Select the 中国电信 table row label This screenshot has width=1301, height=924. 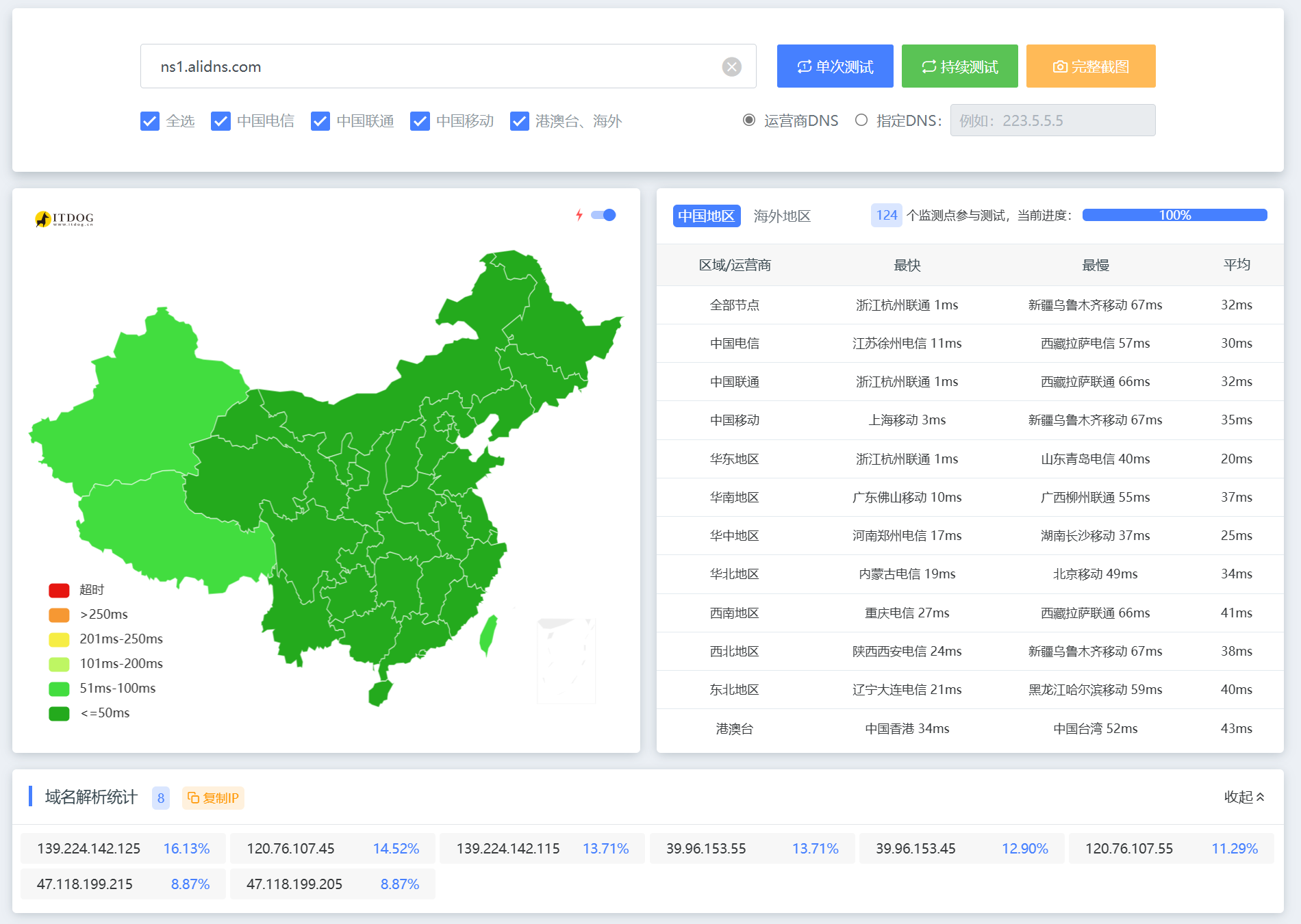point(735,344)
